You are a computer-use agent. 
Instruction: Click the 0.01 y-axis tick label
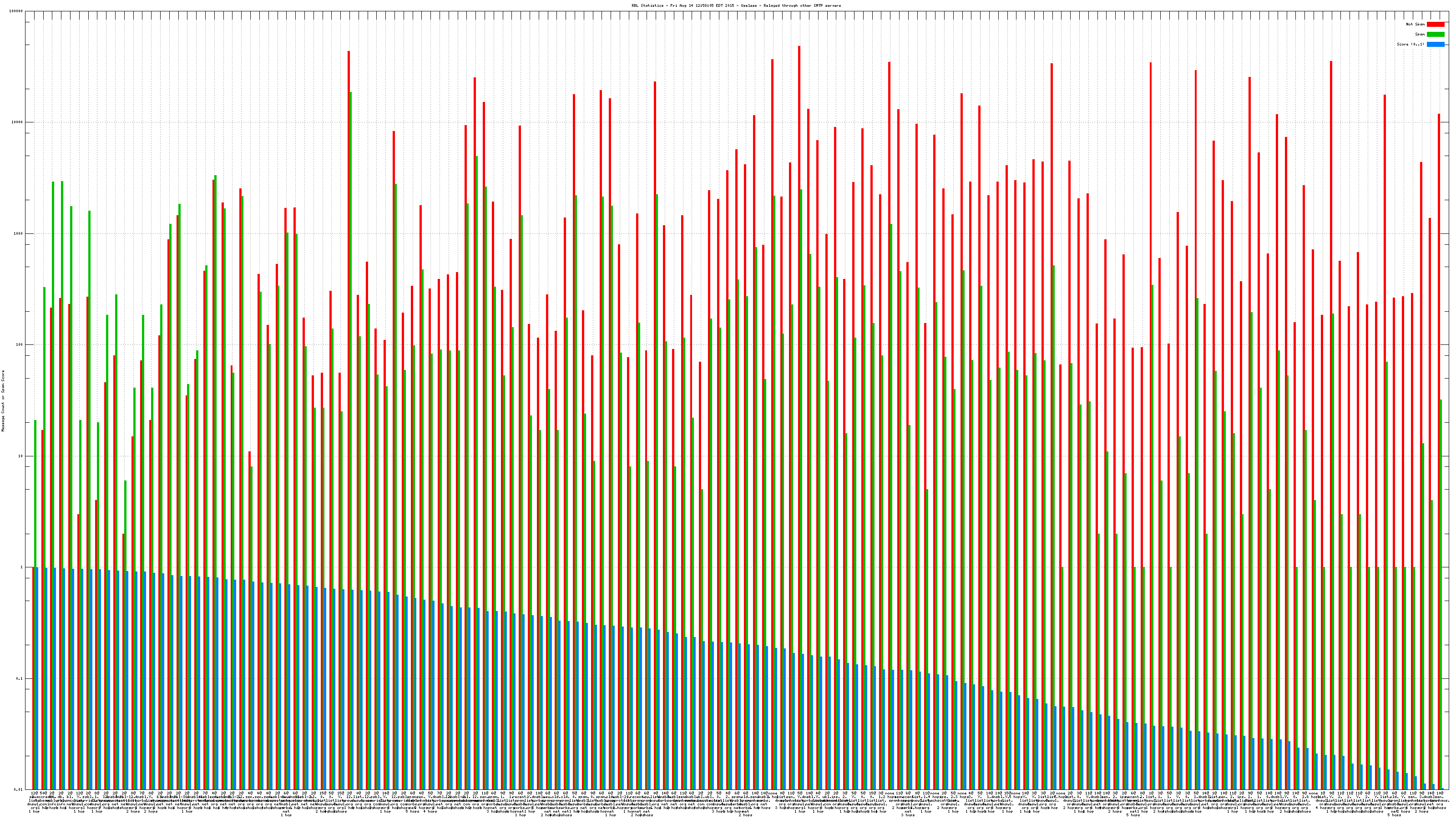[x=19, y=789]
